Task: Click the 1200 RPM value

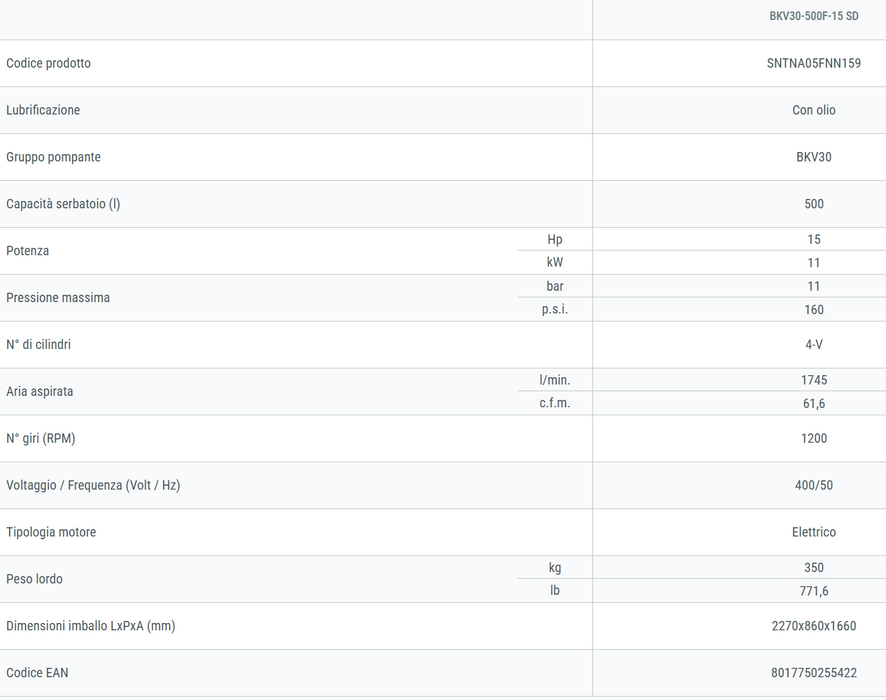Action: [x=814, y=438]
